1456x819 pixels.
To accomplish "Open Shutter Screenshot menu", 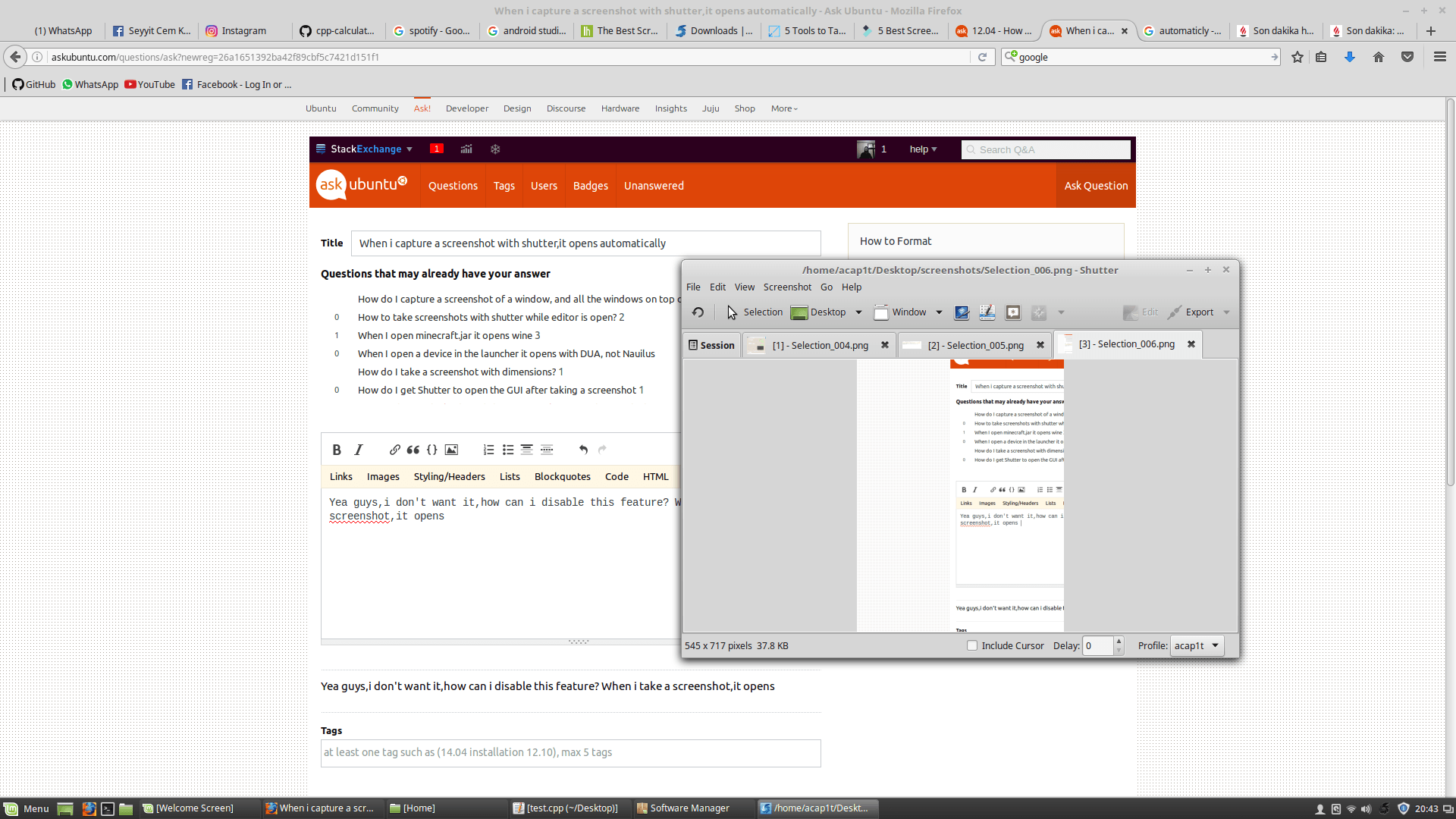I will point(787,287).
